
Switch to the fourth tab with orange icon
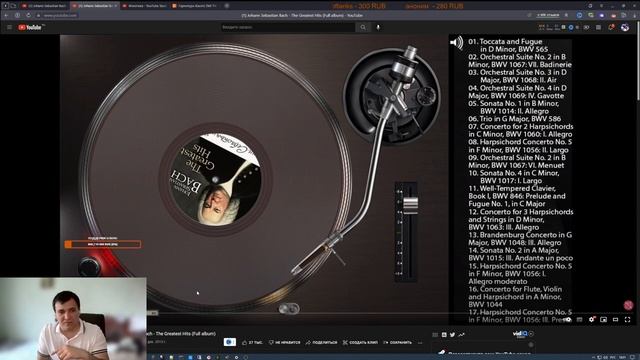tap(194, 6)
